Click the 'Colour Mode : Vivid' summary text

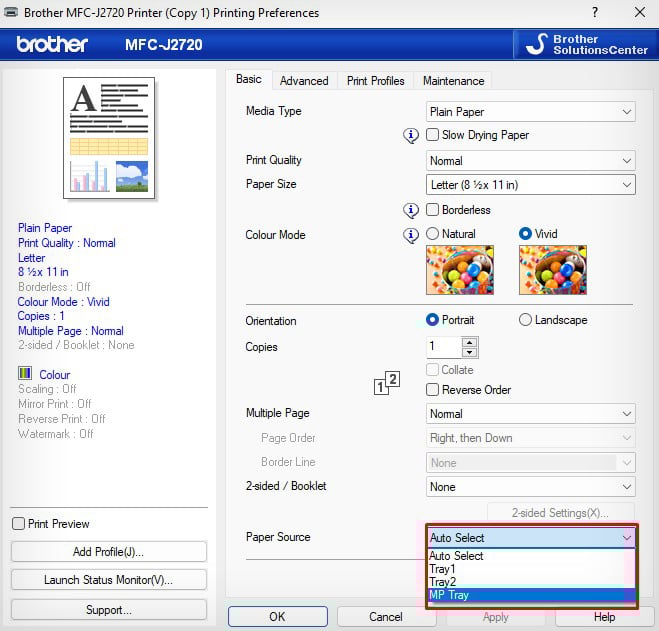tap(63, 302)
